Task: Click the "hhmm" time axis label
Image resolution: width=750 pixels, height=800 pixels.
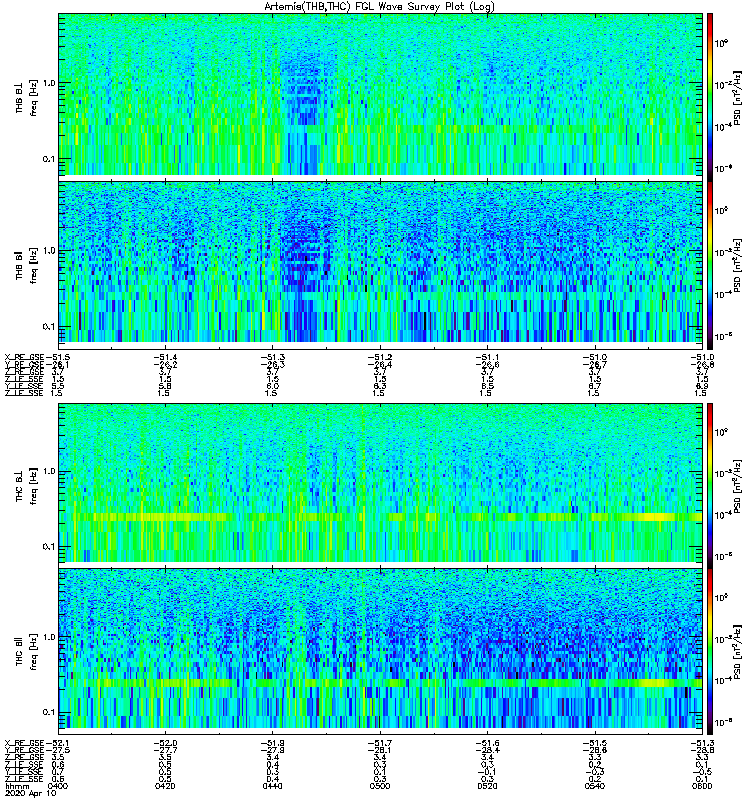Action: click(17, 786)
